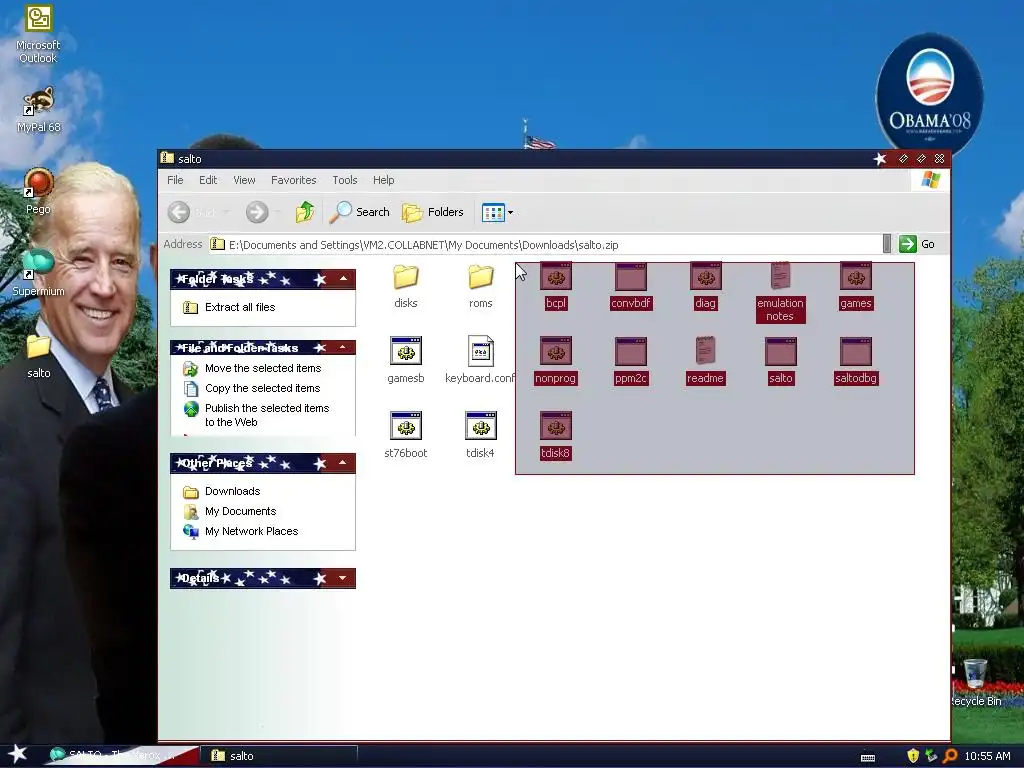This screenshot has height=768, width=1024.
Task: Click the Forward navigation arrow
Action: click(x=257, y=212)
